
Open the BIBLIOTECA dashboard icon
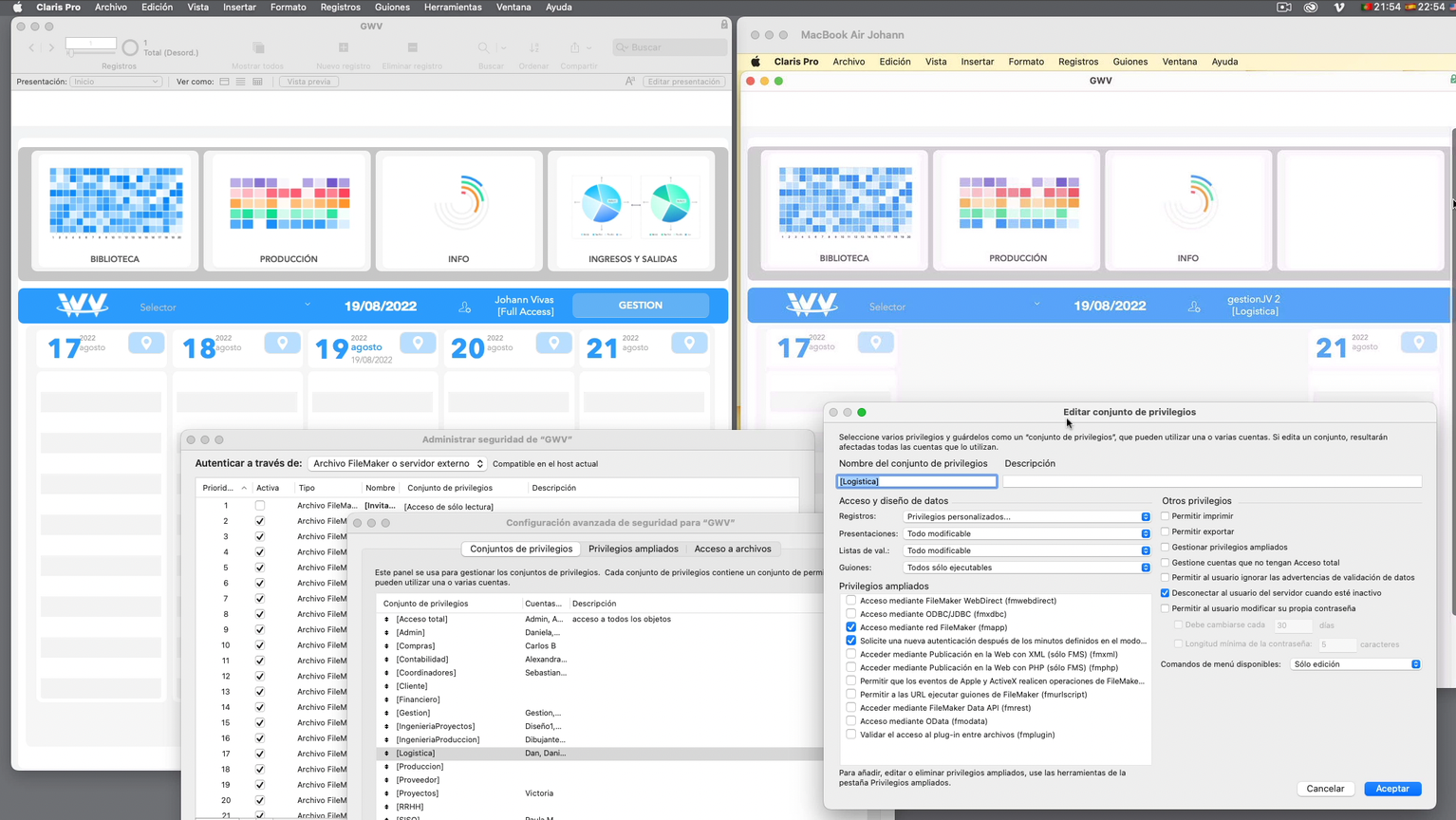[115, 211]
